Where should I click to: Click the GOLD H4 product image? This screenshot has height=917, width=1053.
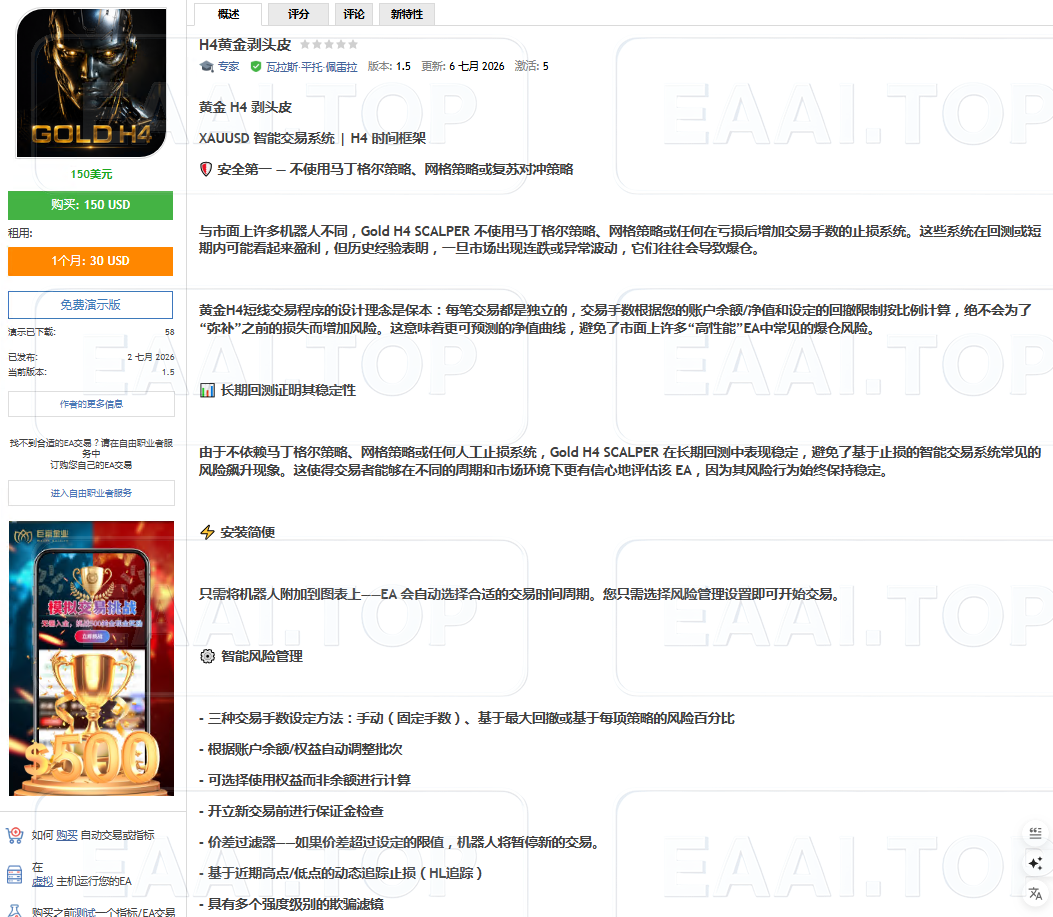[91, 83]
